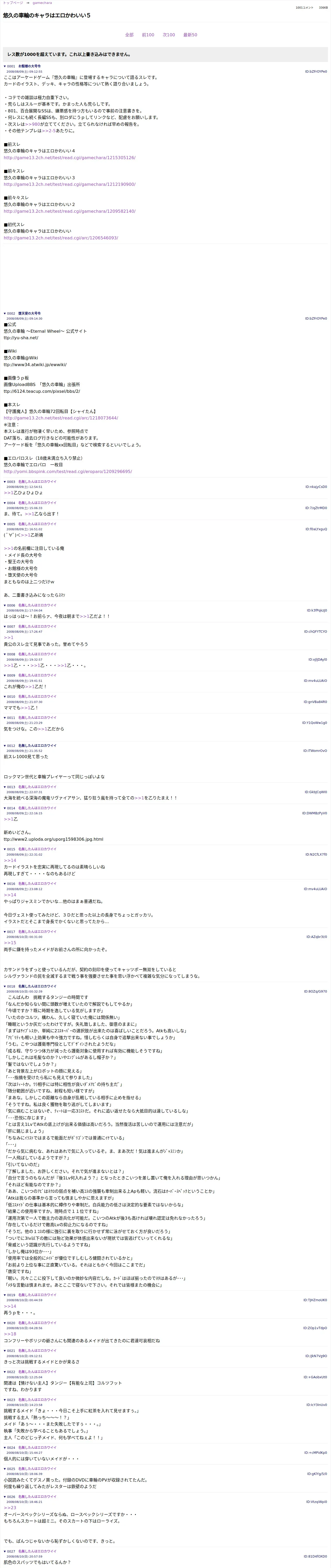Click poster name 堕天使の大号令 on post 0002

pyautogui.click(x=29, y=314)
